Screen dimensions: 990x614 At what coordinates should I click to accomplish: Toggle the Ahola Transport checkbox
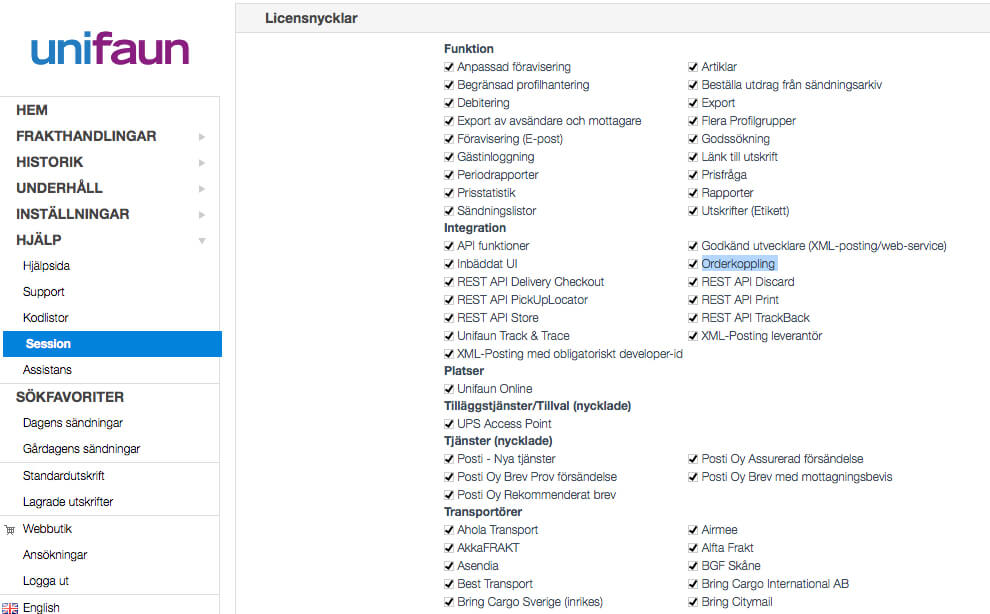coord(449,530)
